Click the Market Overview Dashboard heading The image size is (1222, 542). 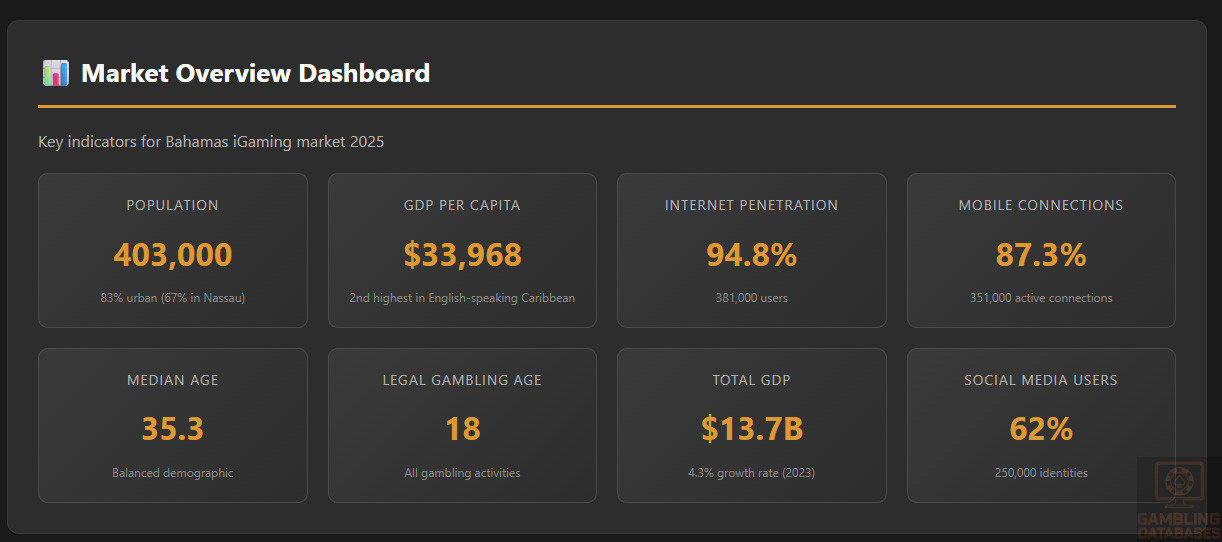point(255,73)
